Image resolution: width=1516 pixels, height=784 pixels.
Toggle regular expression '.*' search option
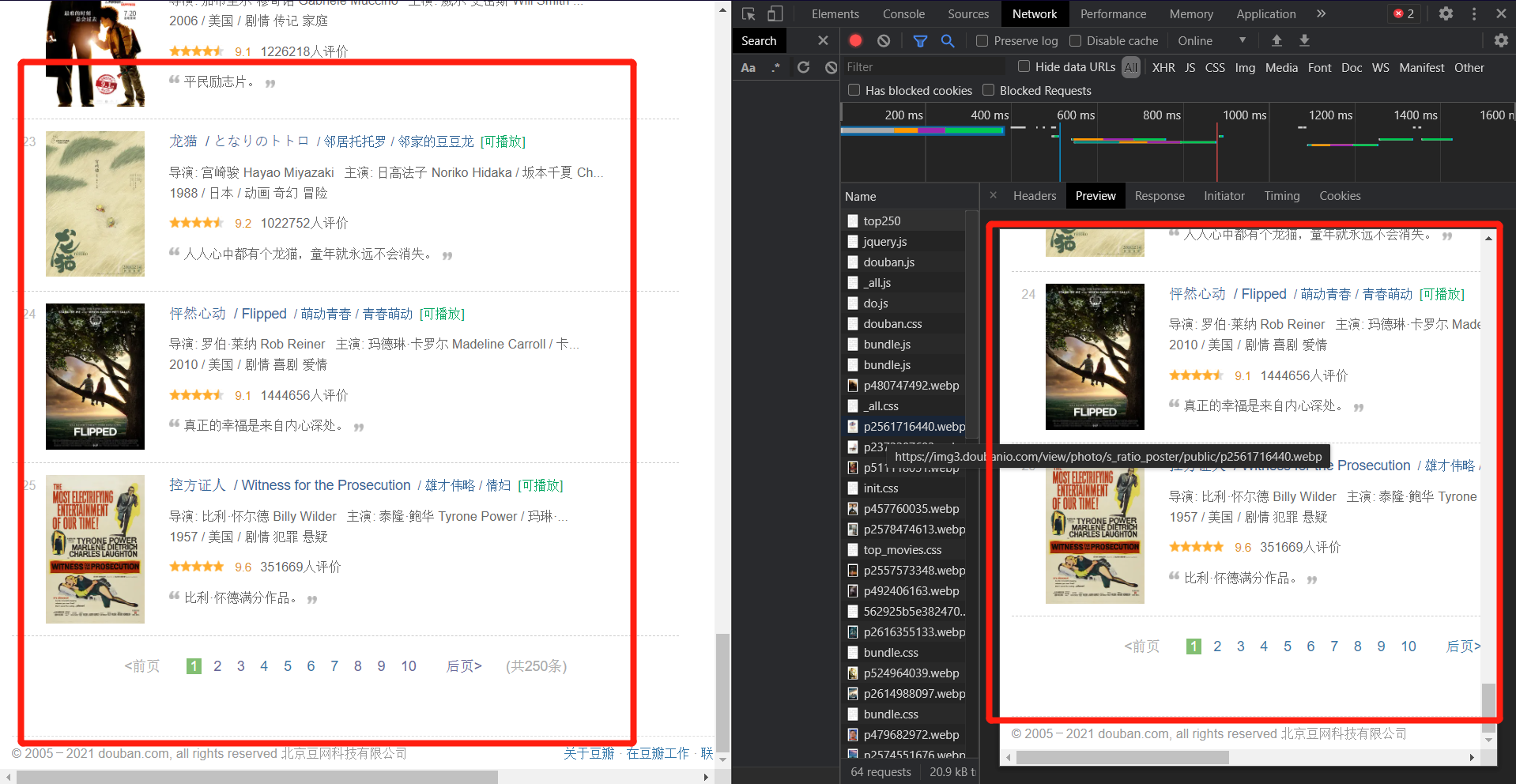[x=775, y=67]
